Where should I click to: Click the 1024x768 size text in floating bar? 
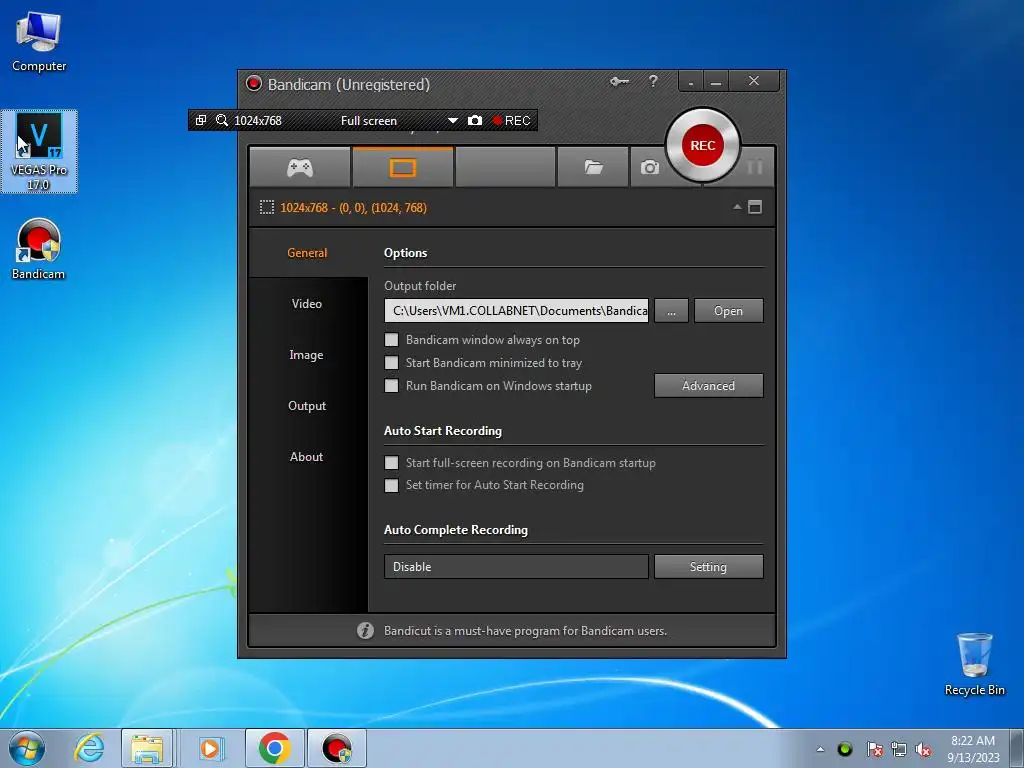258,121
